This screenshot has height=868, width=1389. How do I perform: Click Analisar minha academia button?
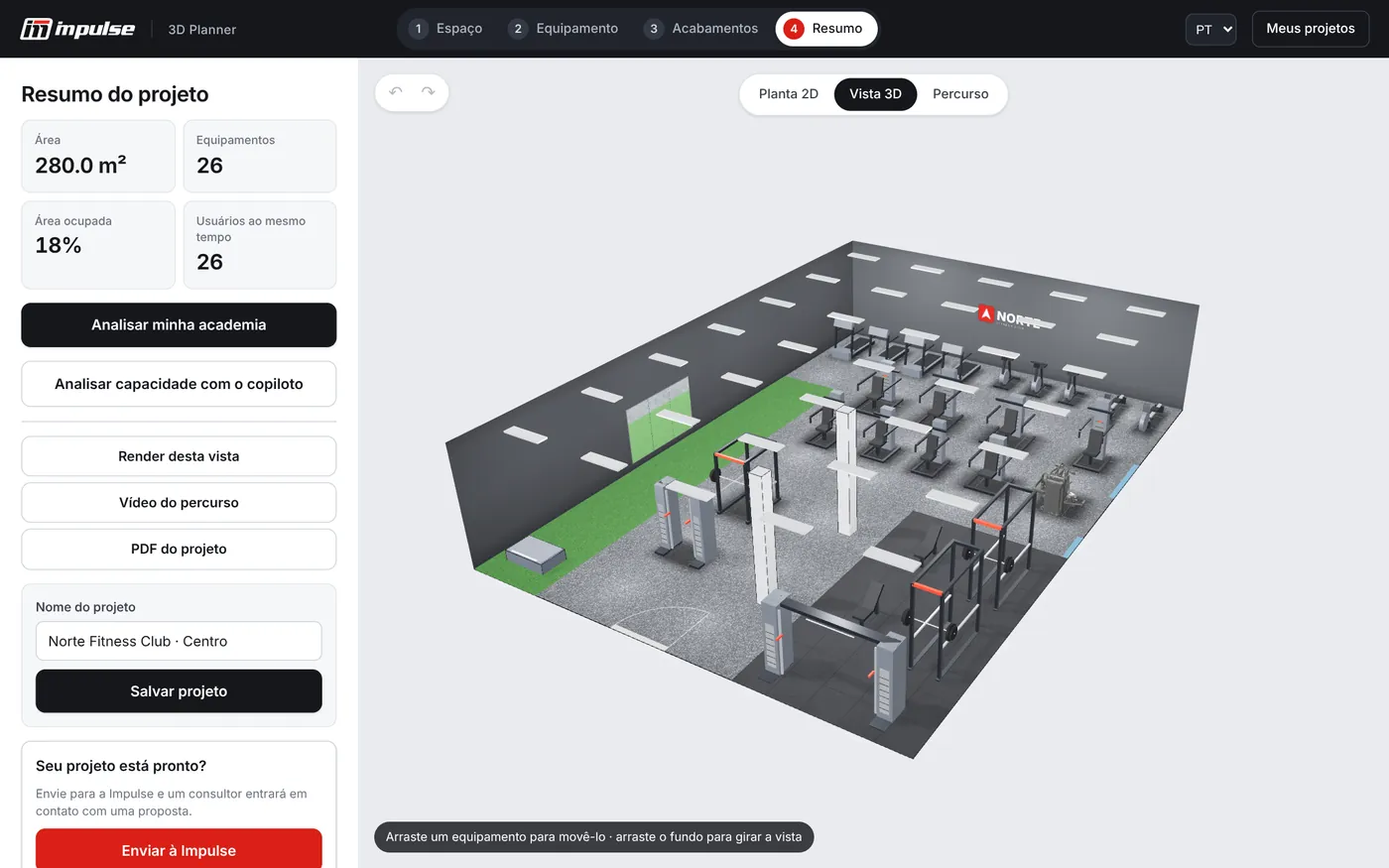point(179,325)
